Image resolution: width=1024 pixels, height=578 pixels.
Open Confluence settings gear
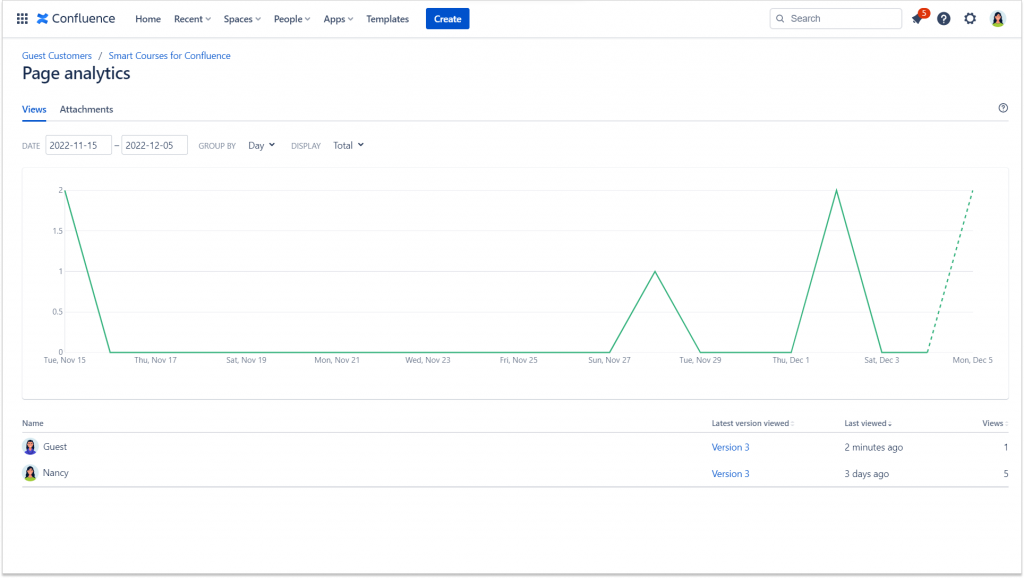969,18
